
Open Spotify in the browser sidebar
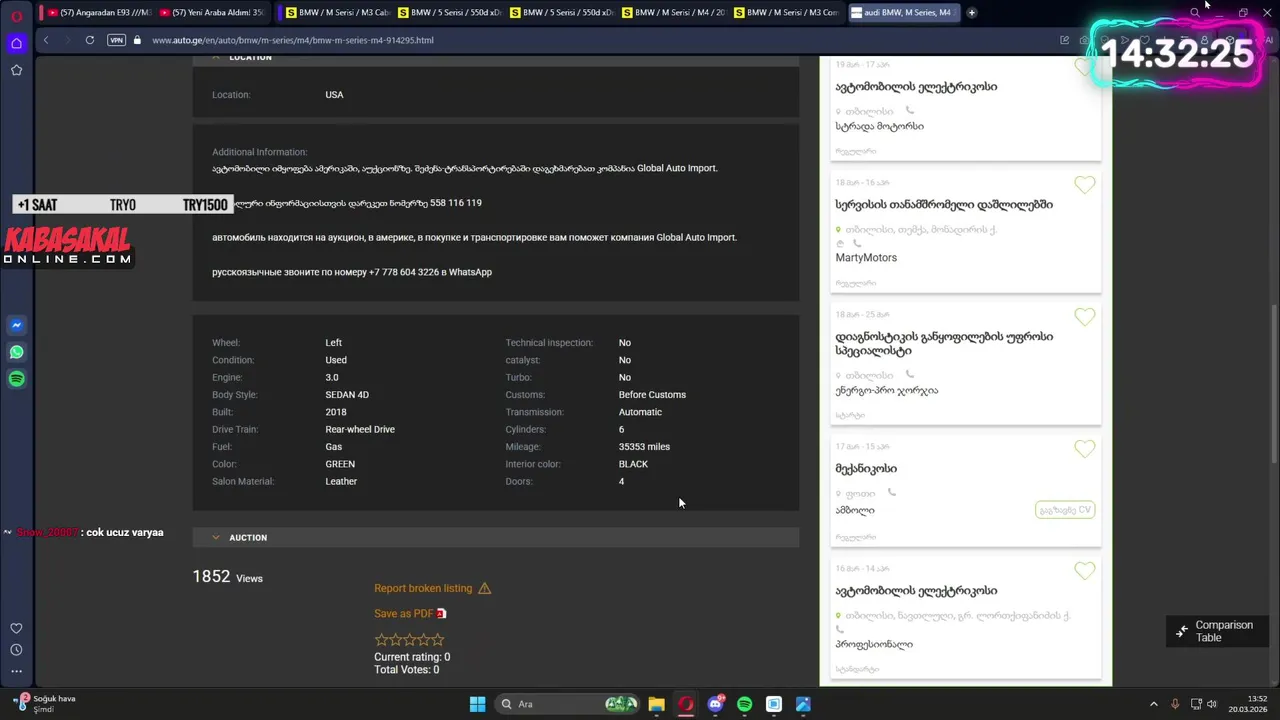click(x=16, y=379)
